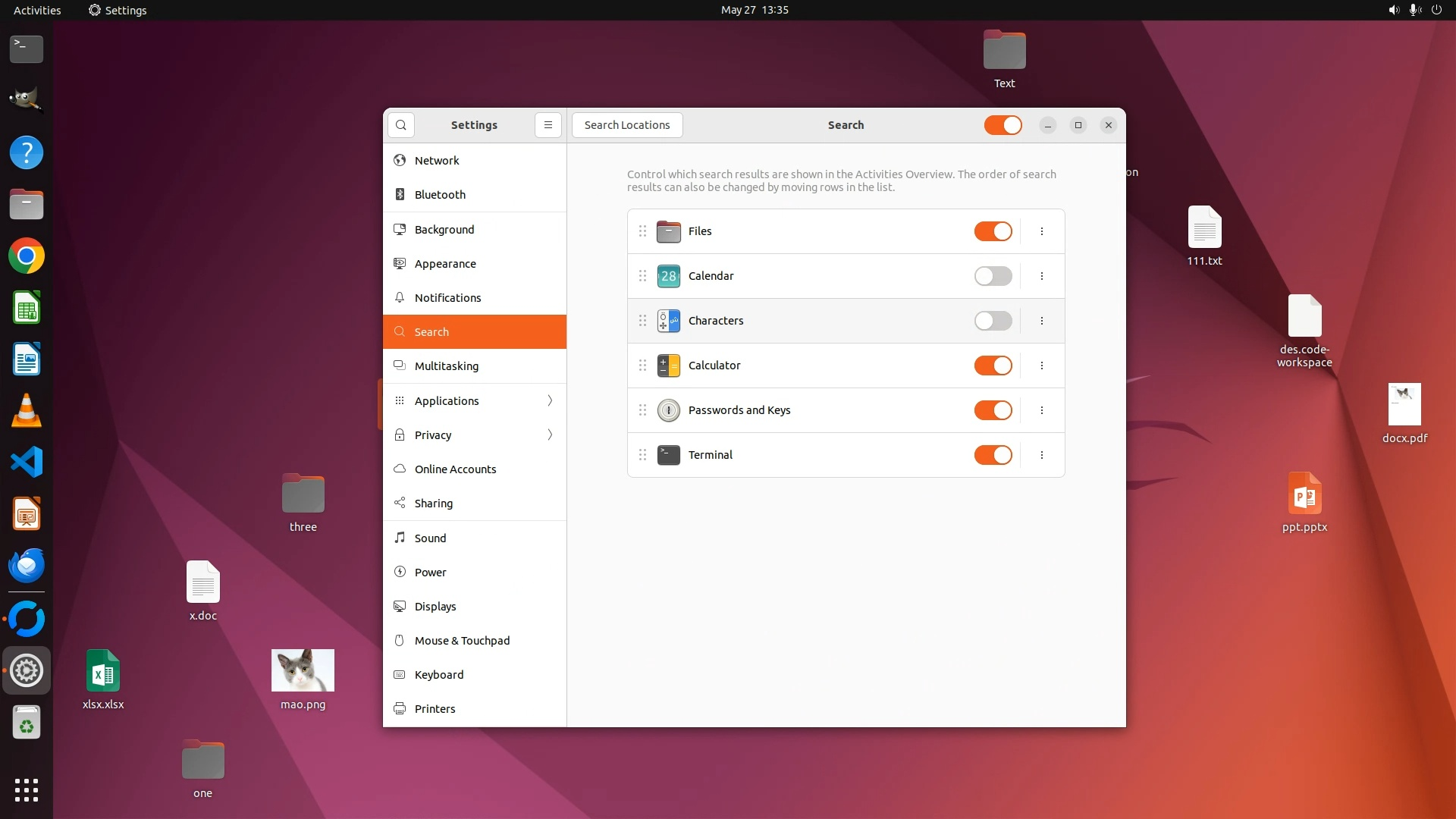The width and height of the screenshot is (1456, 819).
Task: Turn on Characters search toggle
Action: tap(993, 321)
